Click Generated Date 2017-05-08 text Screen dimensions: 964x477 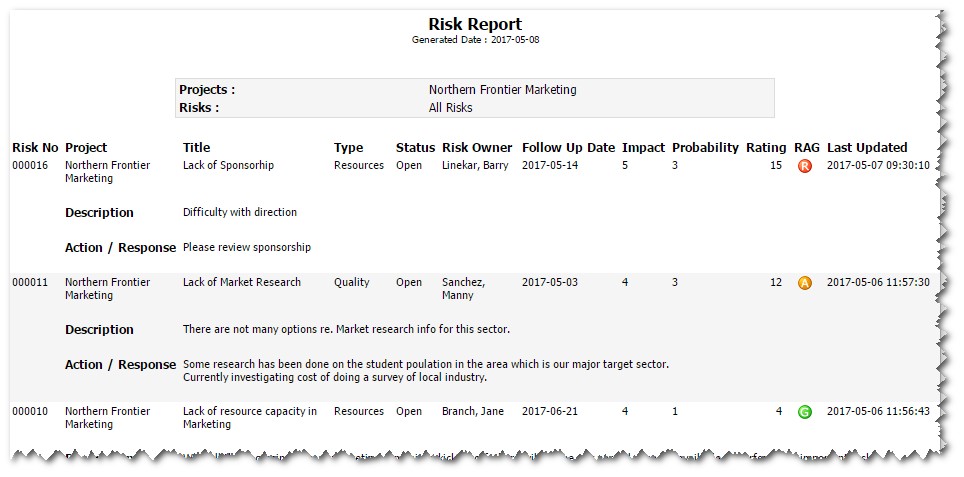point(475,40)
